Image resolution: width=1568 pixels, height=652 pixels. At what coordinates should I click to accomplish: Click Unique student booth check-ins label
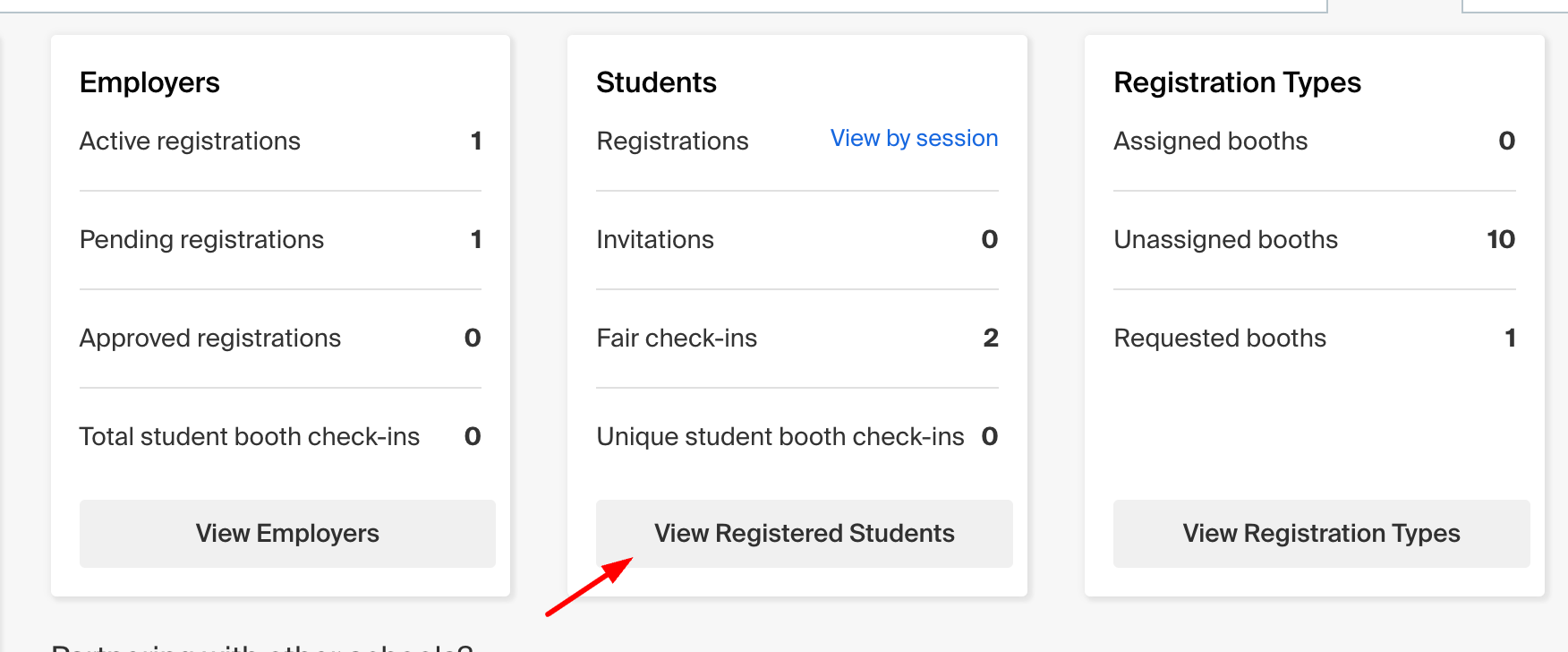point(780,437)
